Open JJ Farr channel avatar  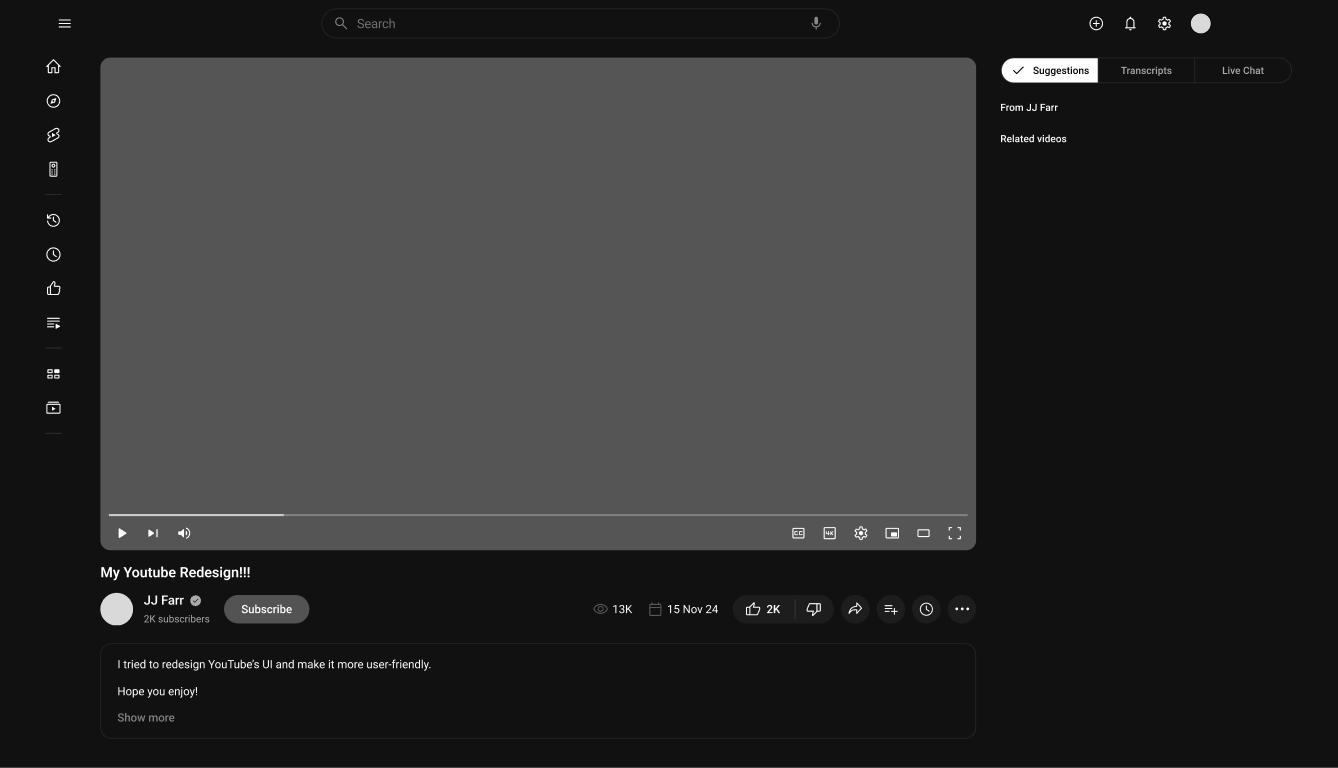pyautogui.click(x=117, y=609)
